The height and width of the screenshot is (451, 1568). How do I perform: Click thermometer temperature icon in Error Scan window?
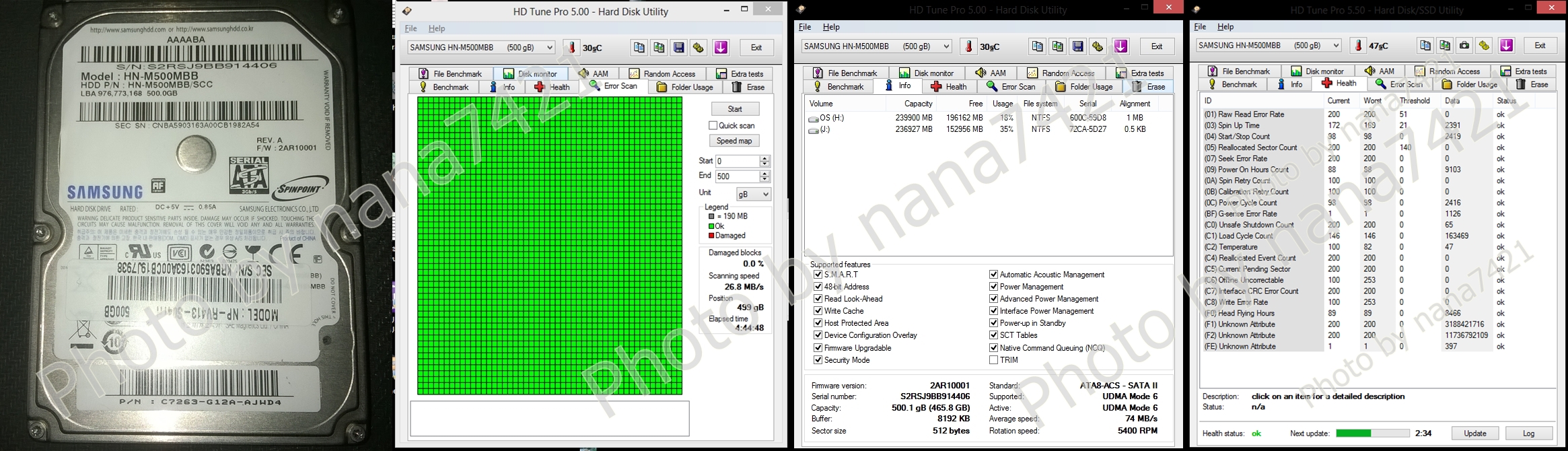pos(573,47)
